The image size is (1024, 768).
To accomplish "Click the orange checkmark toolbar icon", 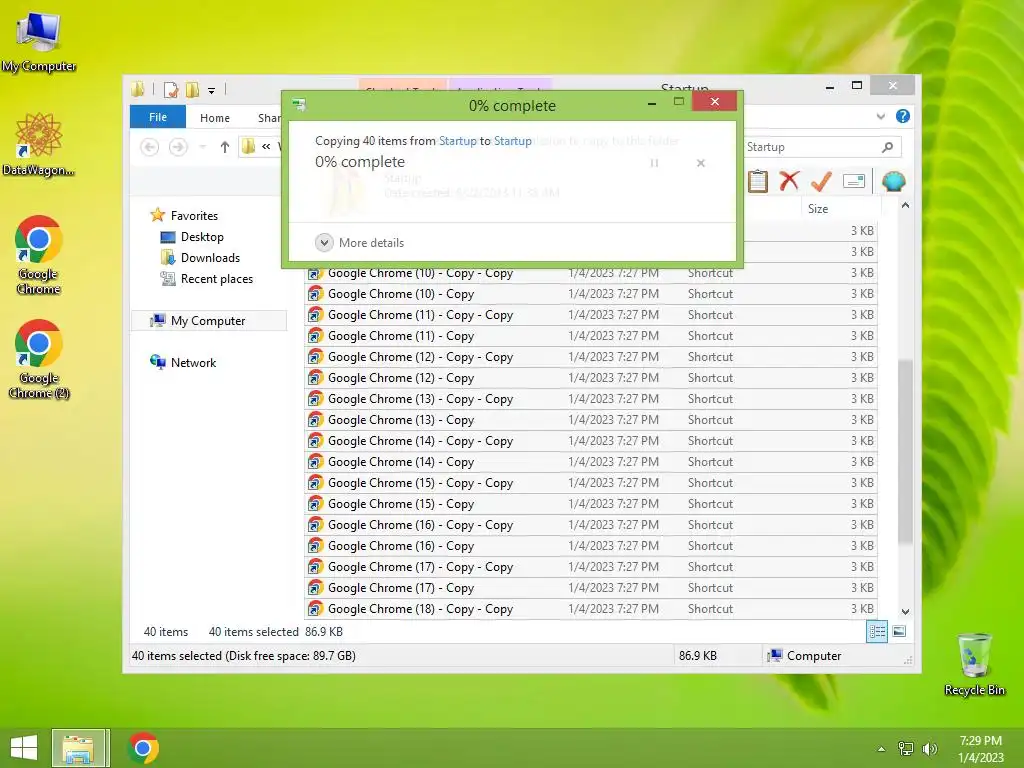I will 821,181.
